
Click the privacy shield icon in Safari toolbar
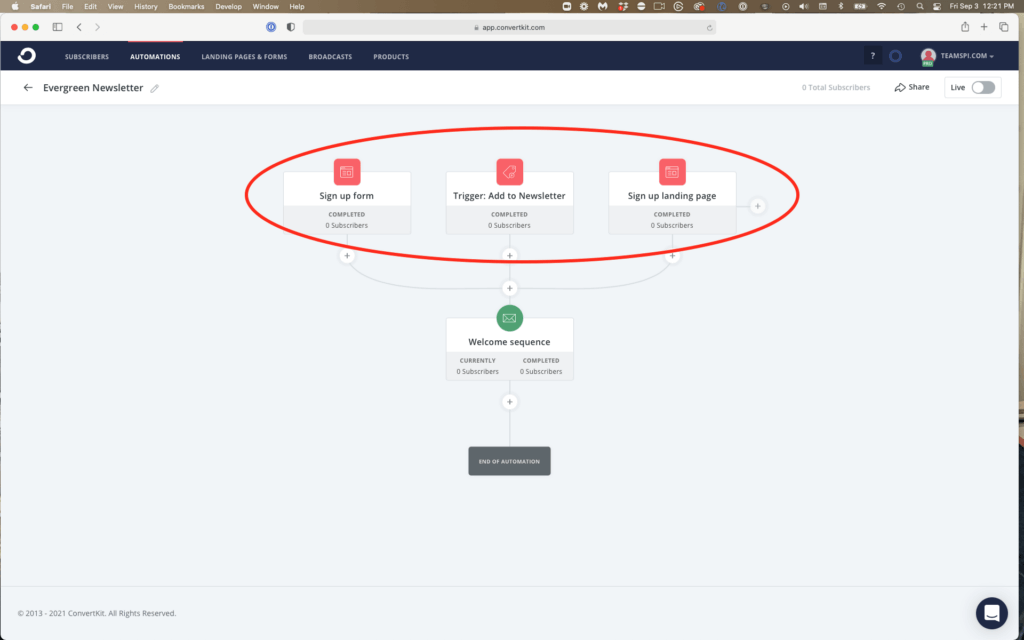coord(291,27)
